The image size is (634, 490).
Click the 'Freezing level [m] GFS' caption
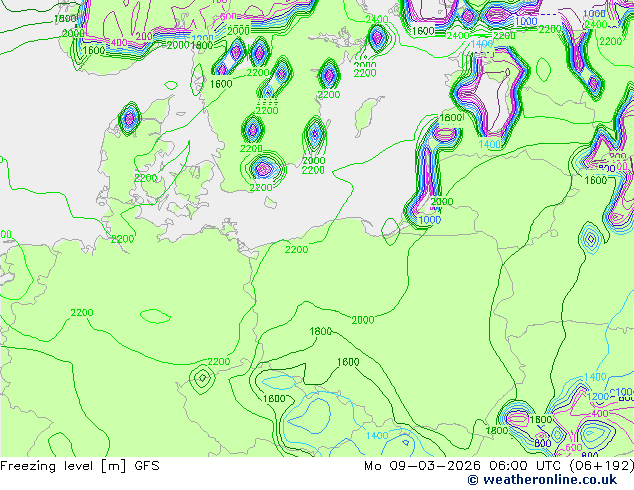(x=80, y=466)
